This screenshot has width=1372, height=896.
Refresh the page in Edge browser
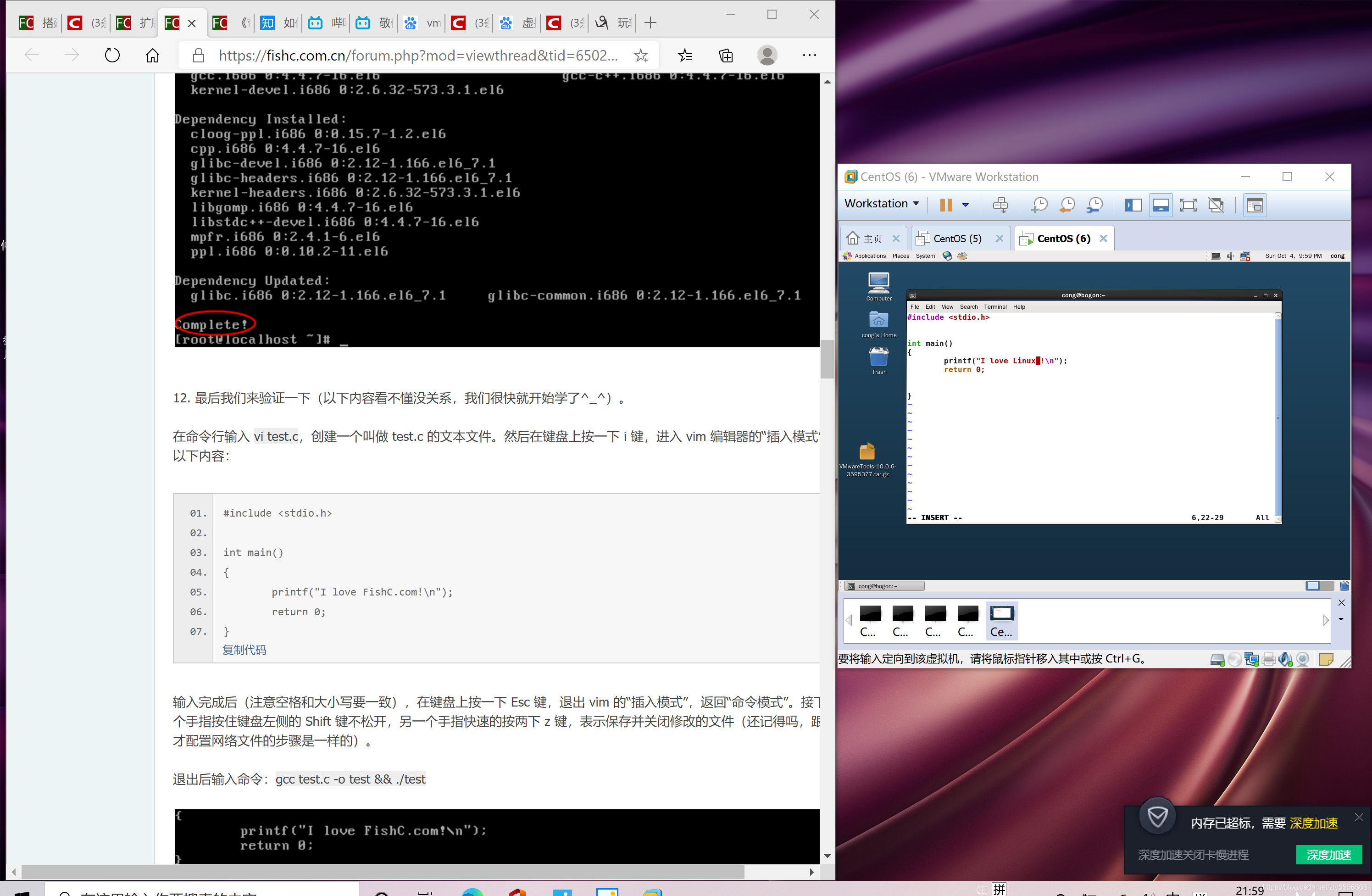[112, 56]
